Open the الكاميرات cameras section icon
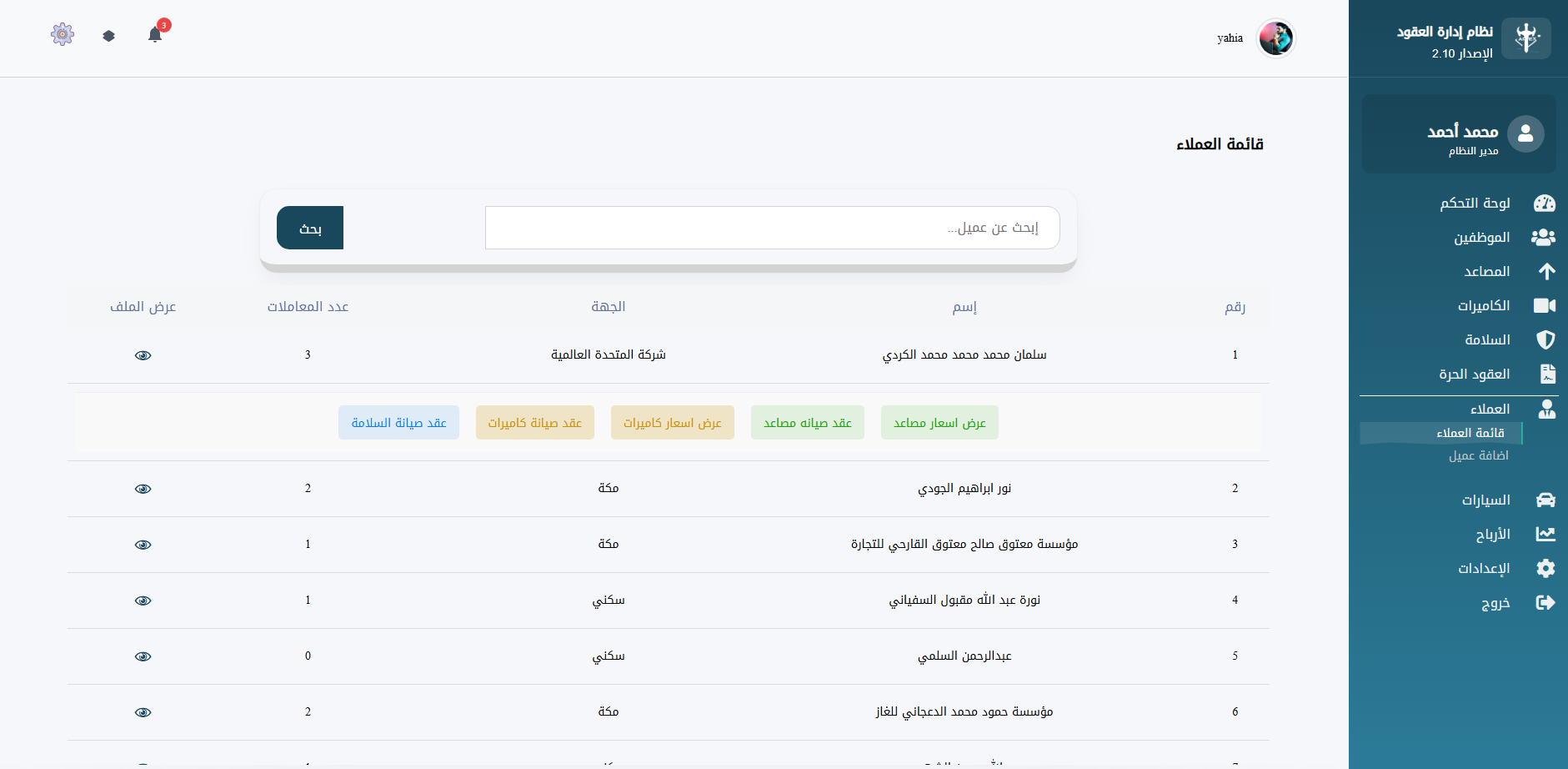Image resolution: width=1568 pixels, height=769 pixels. tap(1546, 305)
